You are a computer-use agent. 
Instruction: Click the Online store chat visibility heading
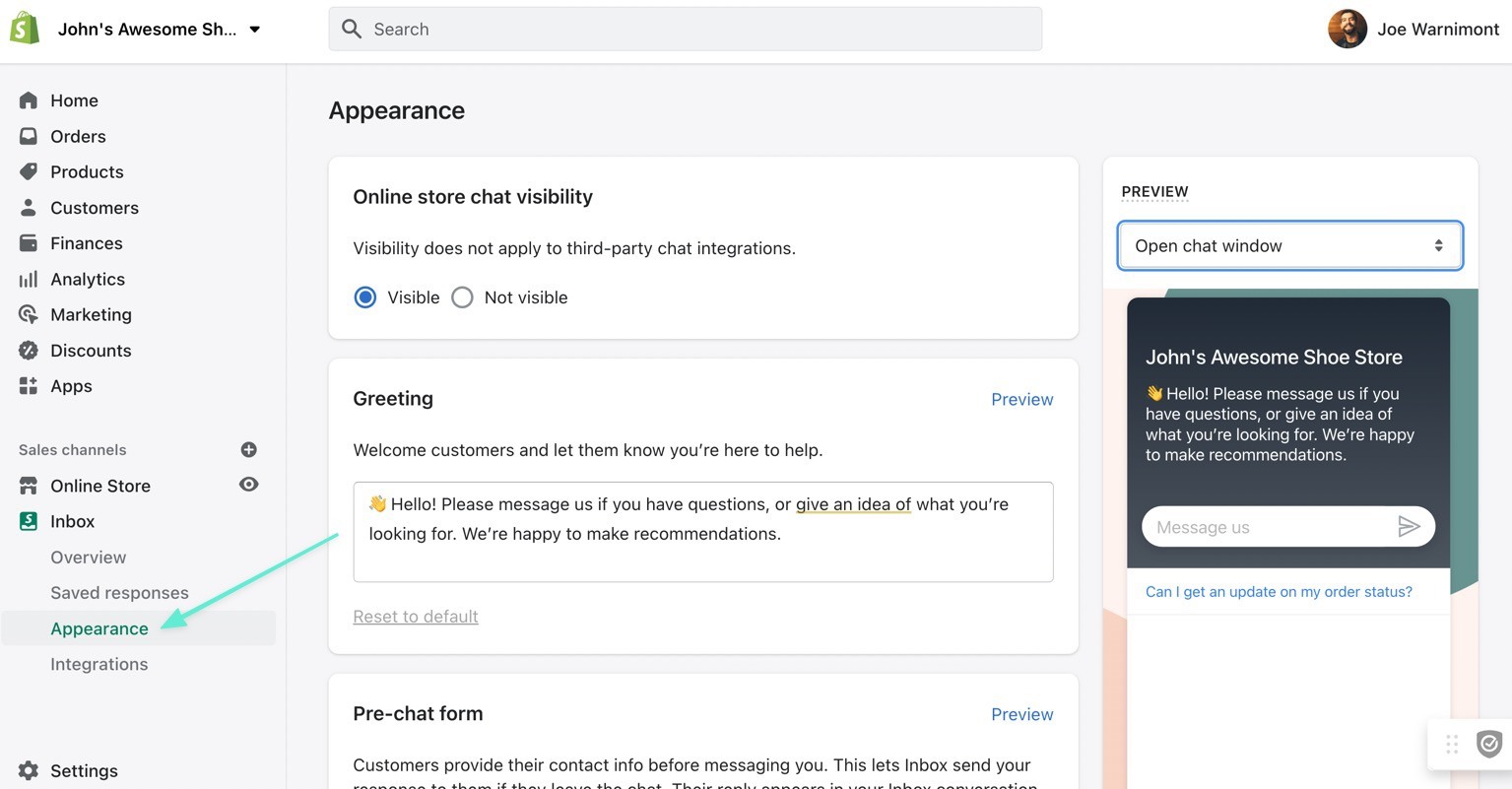pyautogui.click(x=473, y=196)
